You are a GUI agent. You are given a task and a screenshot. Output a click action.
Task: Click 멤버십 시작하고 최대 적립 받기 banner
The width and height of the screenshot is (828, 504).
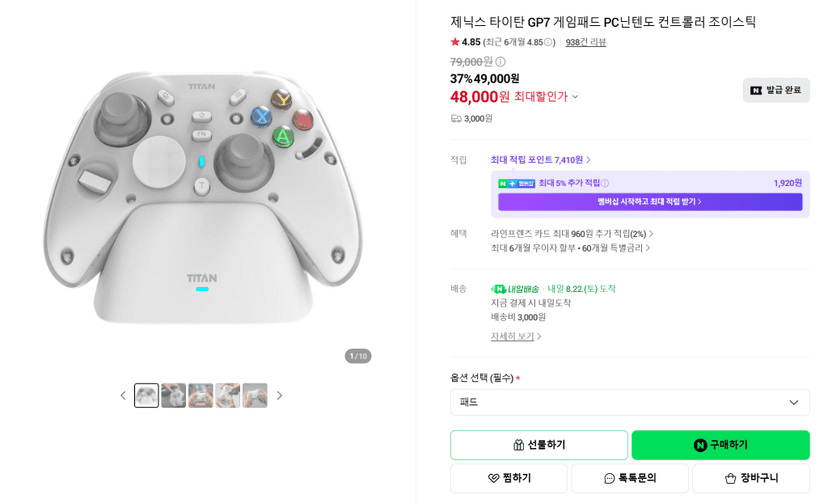[x=650, y=202]
